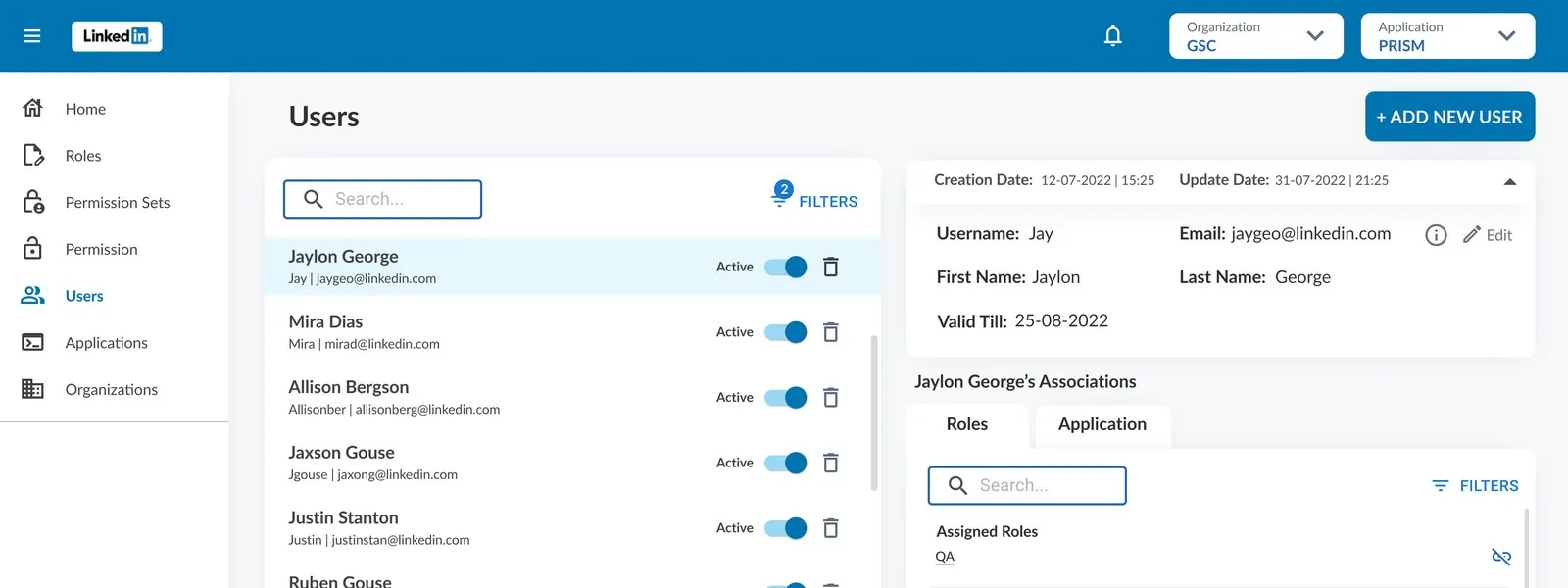
Task: Click the QA assigned role link
Action: click(x=945, y=557)
